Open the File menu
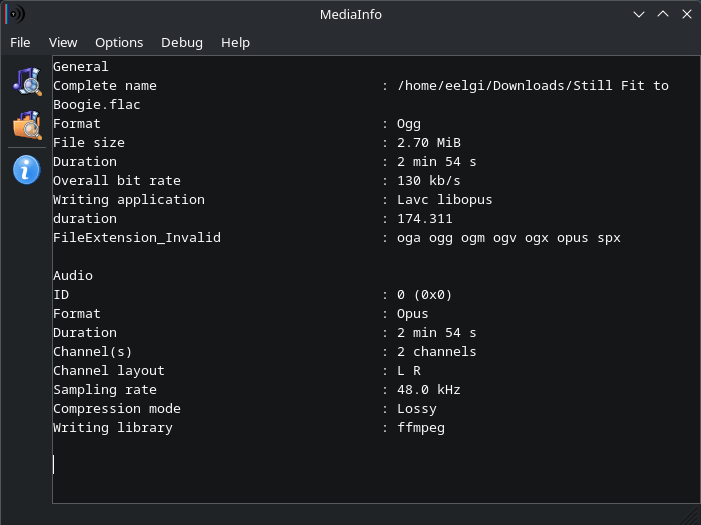Viewport: 701px width, 525px height. click(x=20, y=42)
